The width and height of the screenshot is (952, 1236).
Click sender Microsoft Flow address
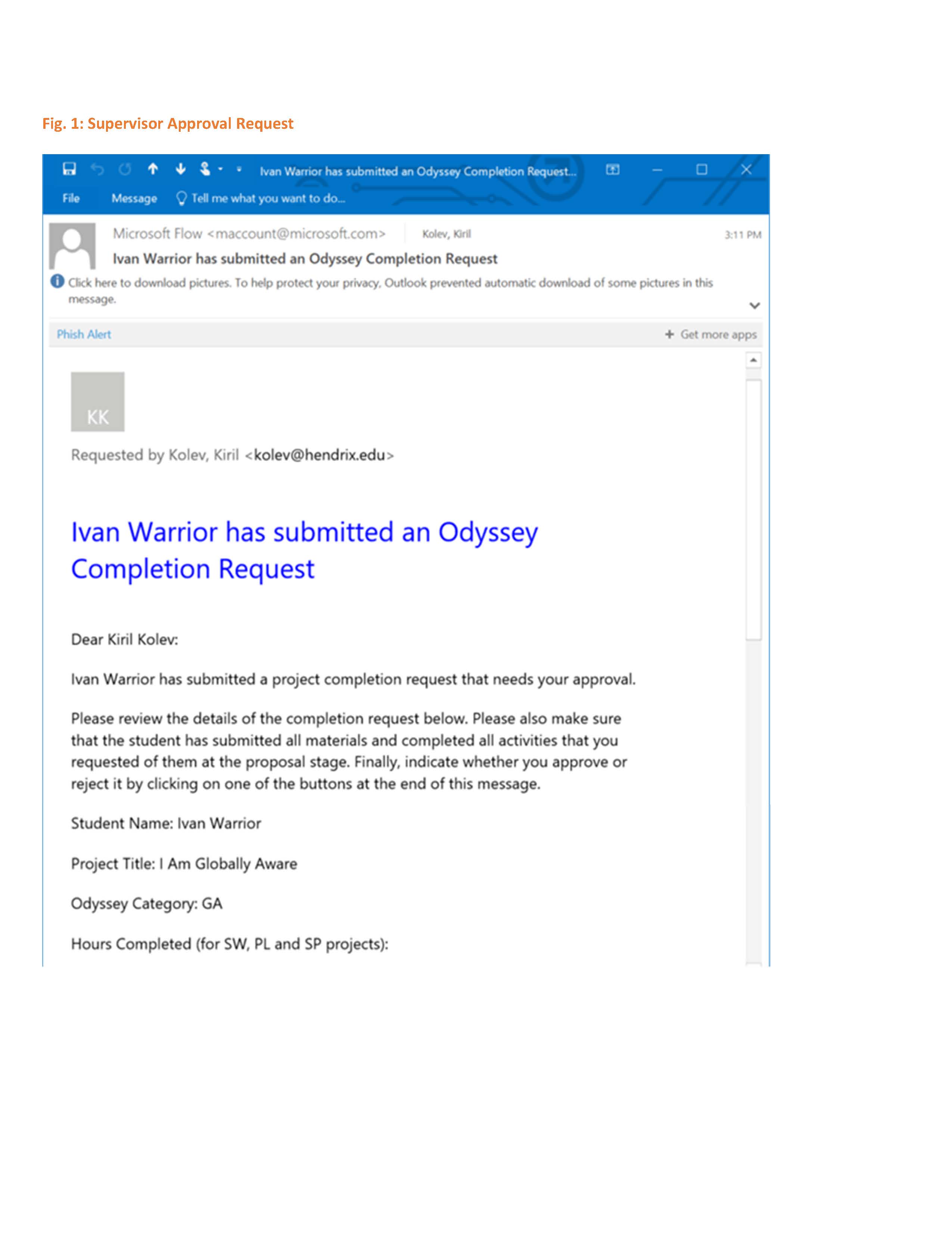coord(249,234)
